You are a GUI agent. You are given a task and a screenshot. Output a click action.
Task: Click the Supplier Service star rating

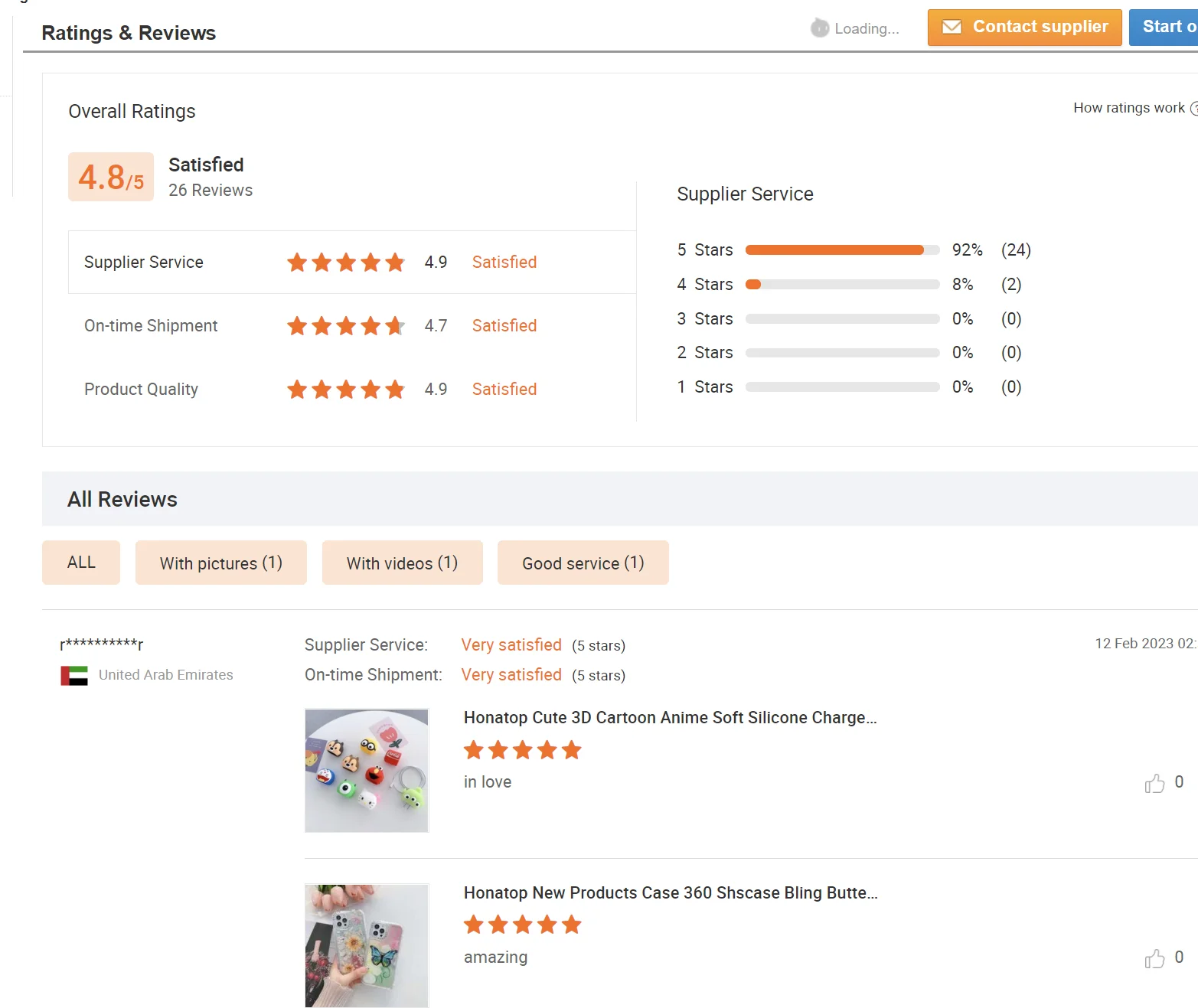[x=346, y=263]
